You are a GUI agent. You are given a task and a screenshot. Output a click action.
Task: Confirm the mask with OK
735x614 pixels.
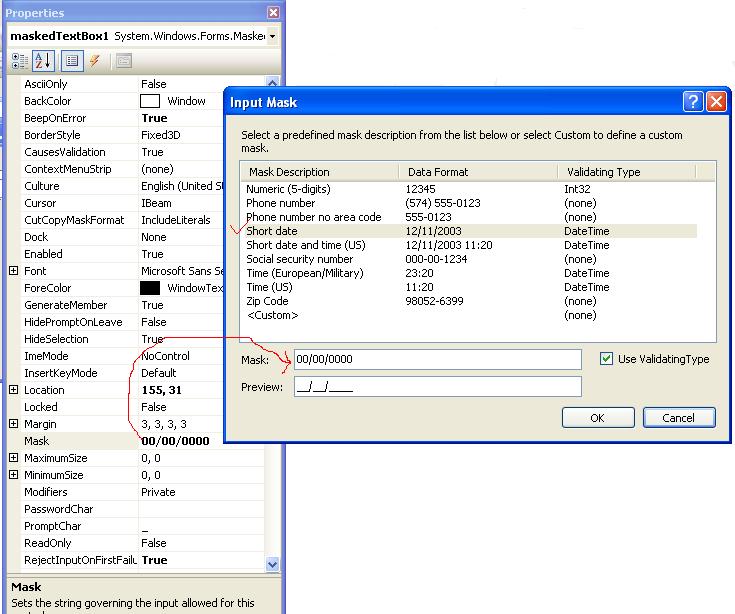(x=598, y=418)
